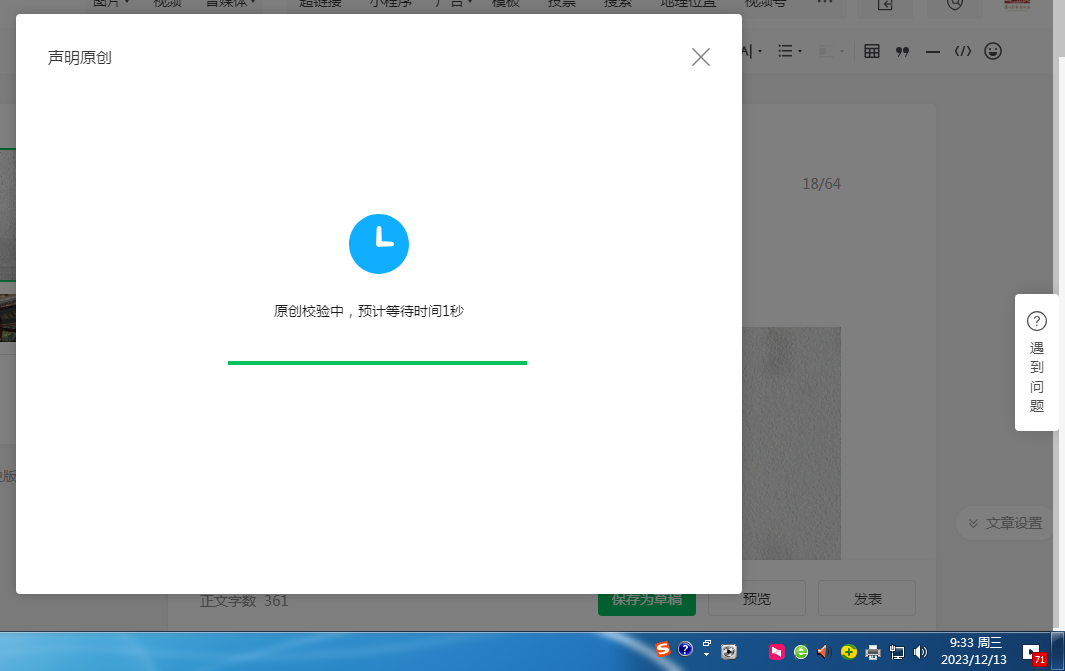Click the camera tray icon

[x=729, y=652]
